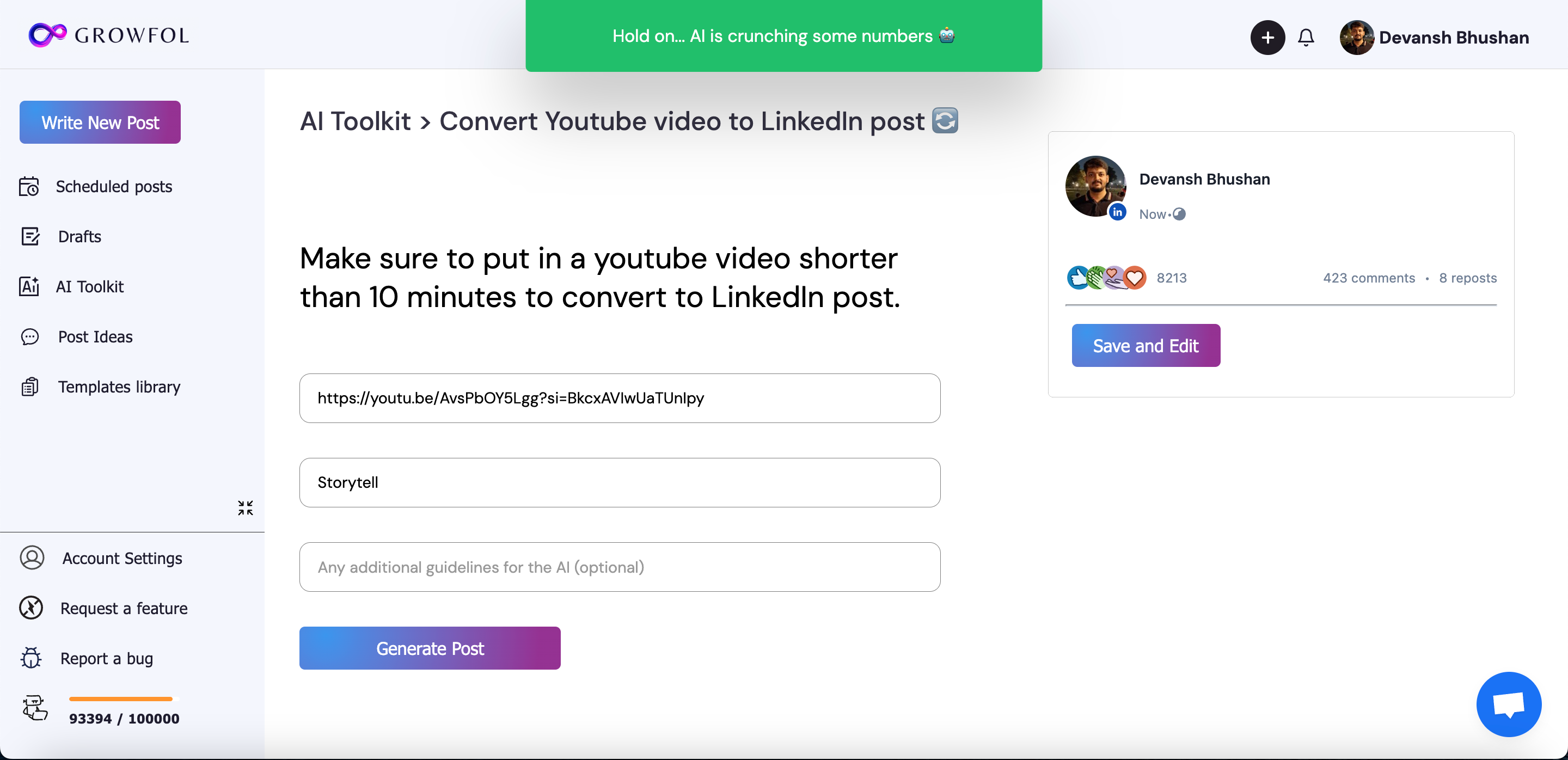
Task: Open Post Ideas page
Action: (x=95, y=337)
